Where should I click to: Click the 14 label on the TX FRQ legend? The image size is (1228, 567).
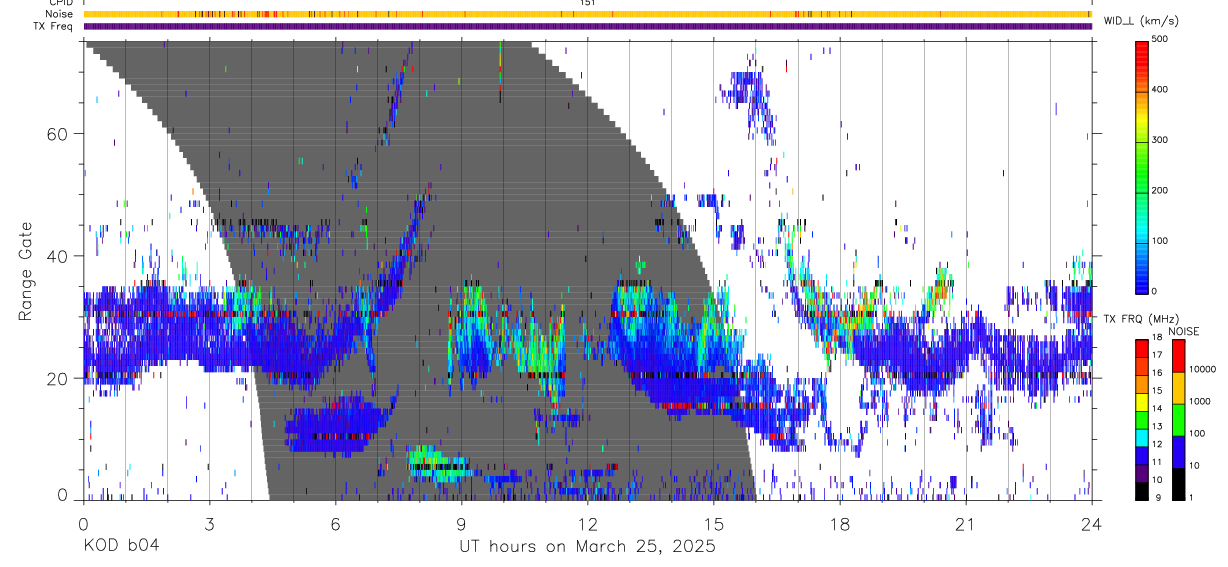(x=1158, y=409)
